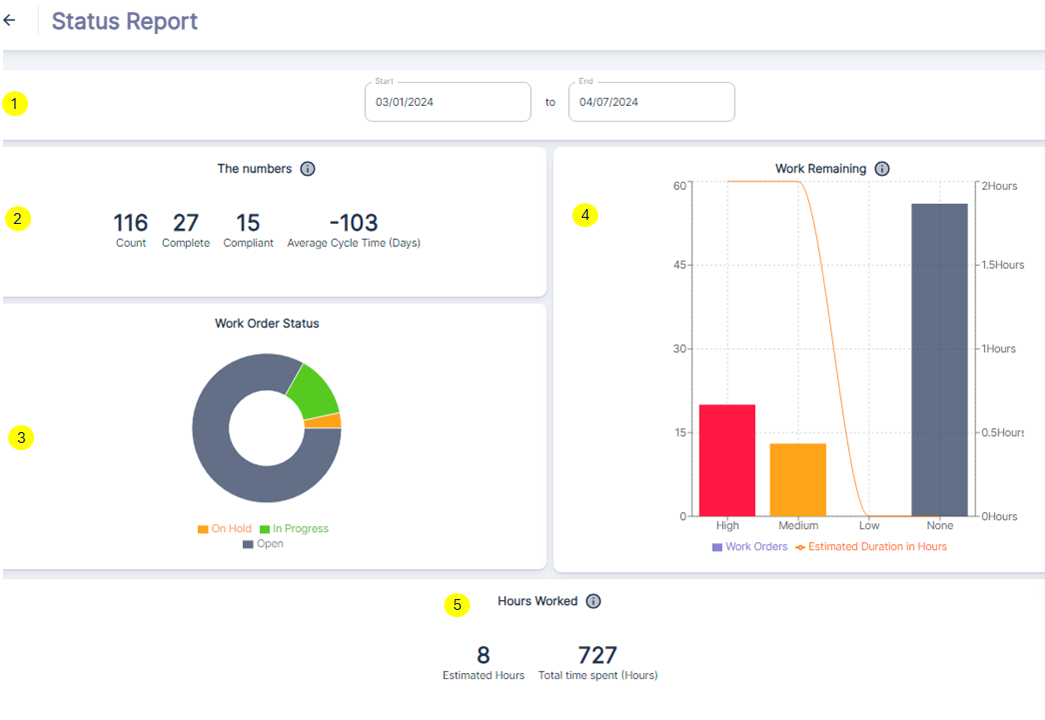1045x720 pixels.
Task: Open info icon next to The numbers
Action: click(308, 169)
